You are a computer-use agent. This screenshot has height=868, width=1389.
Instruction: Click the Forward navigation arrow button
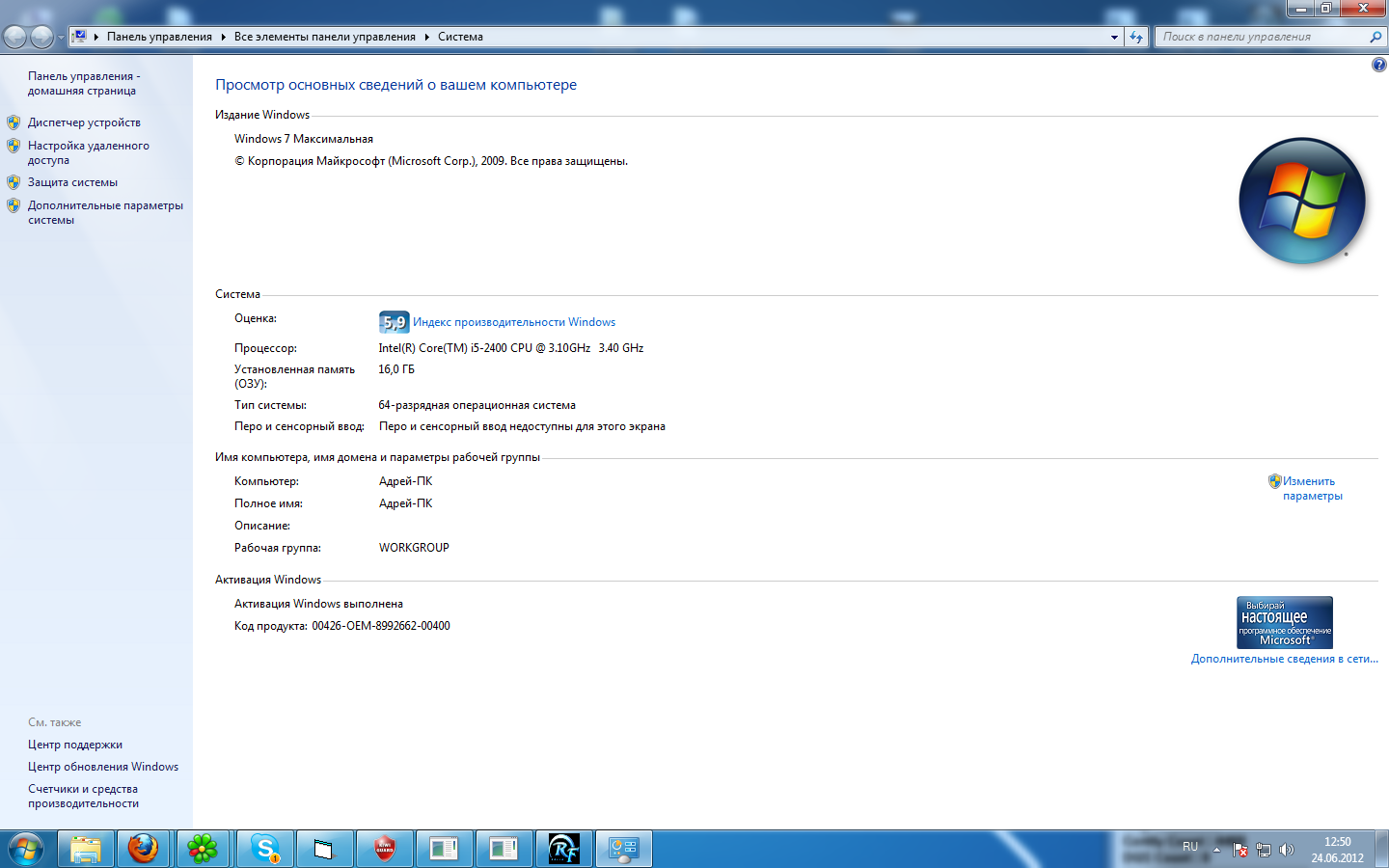point(41,38)
